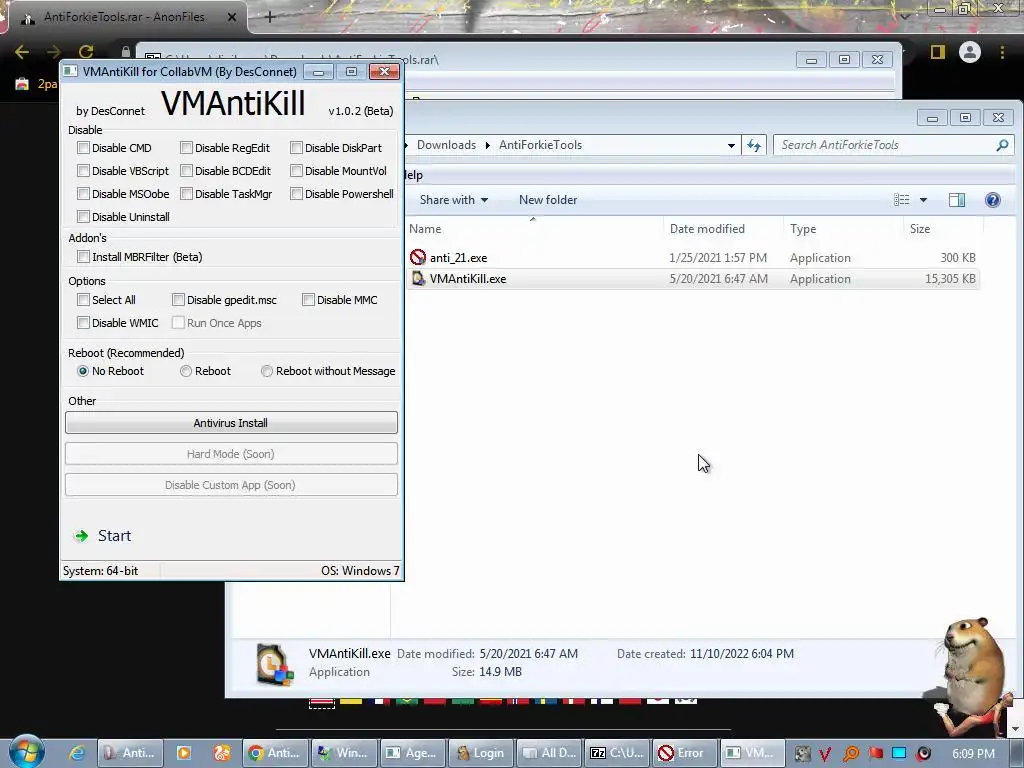Click the change view icon in Explorer
The height and width of the screenshot is (768, 1024).
901,200
